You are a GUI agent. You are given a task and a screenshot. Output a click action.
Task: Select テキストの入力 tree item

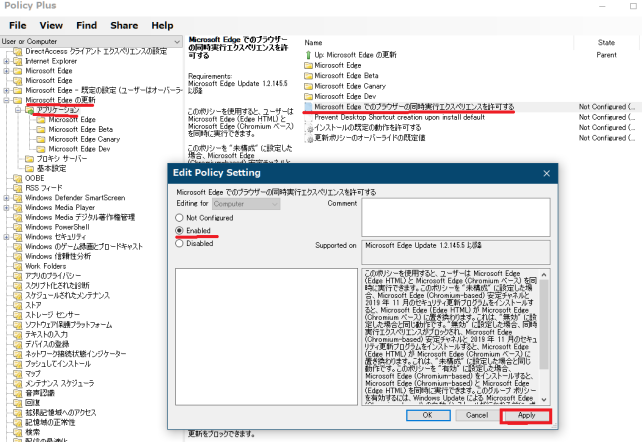pos(46,335)
